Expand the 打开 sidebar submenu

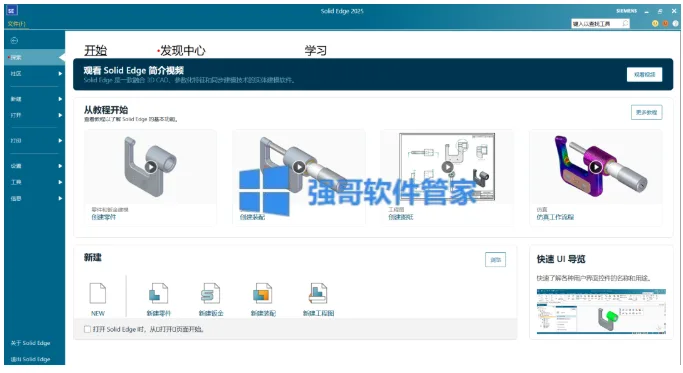tap(60, 115)
